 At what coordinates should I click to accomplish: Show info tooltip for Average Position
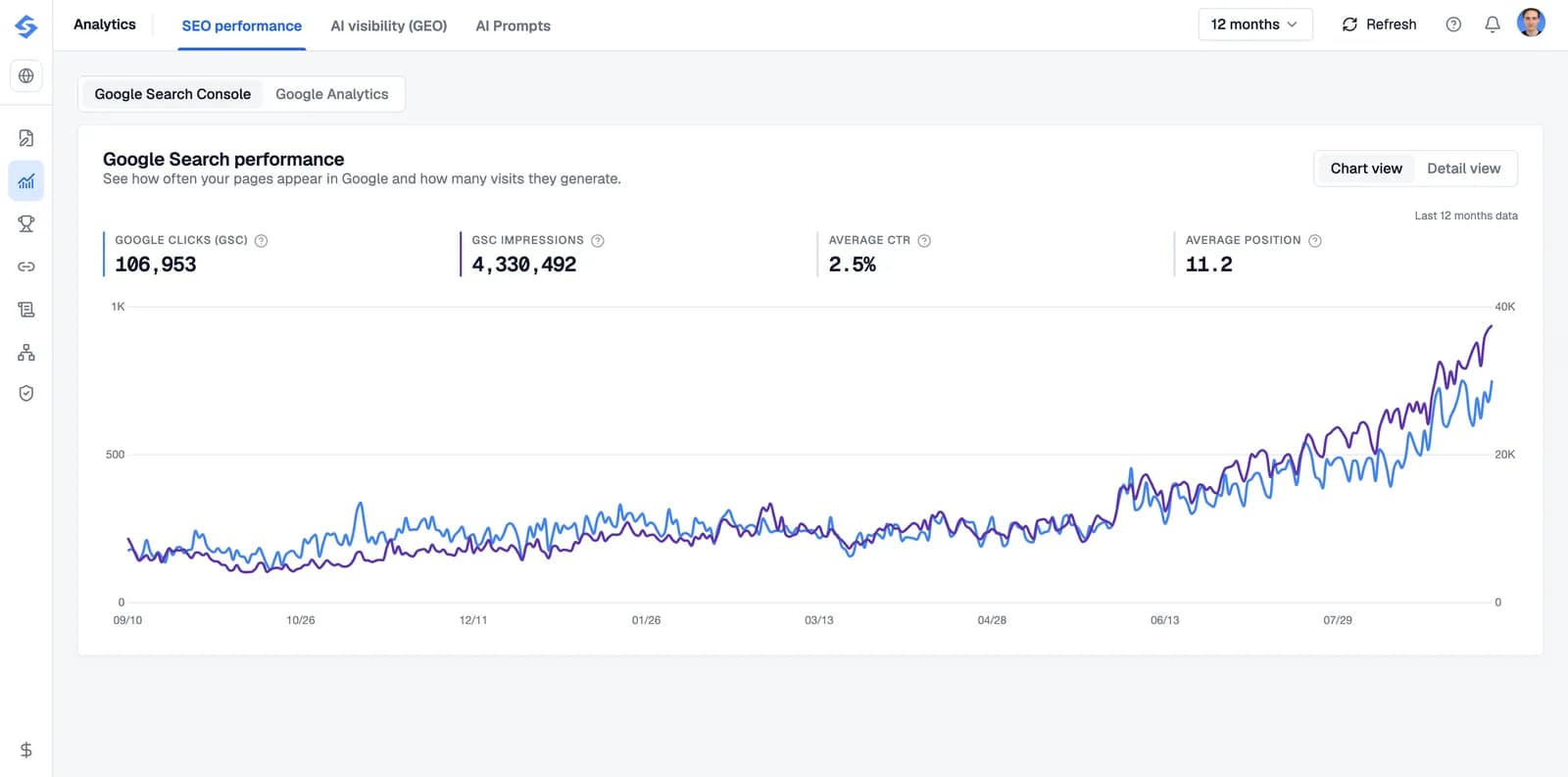pos(1315,241)
